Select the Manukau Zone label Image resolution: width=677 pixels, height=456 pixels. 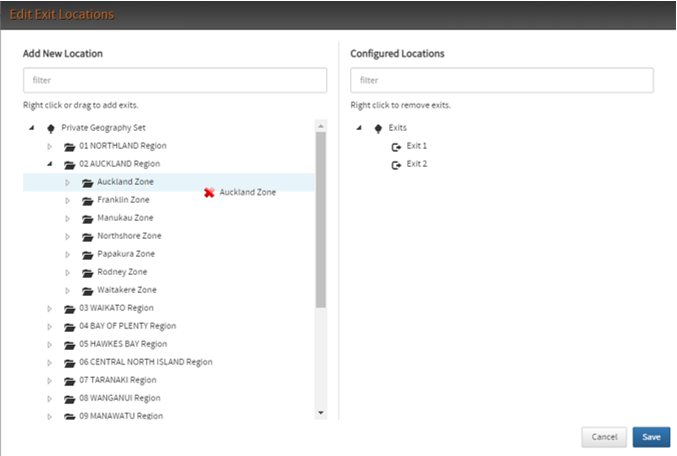point(125,218)
